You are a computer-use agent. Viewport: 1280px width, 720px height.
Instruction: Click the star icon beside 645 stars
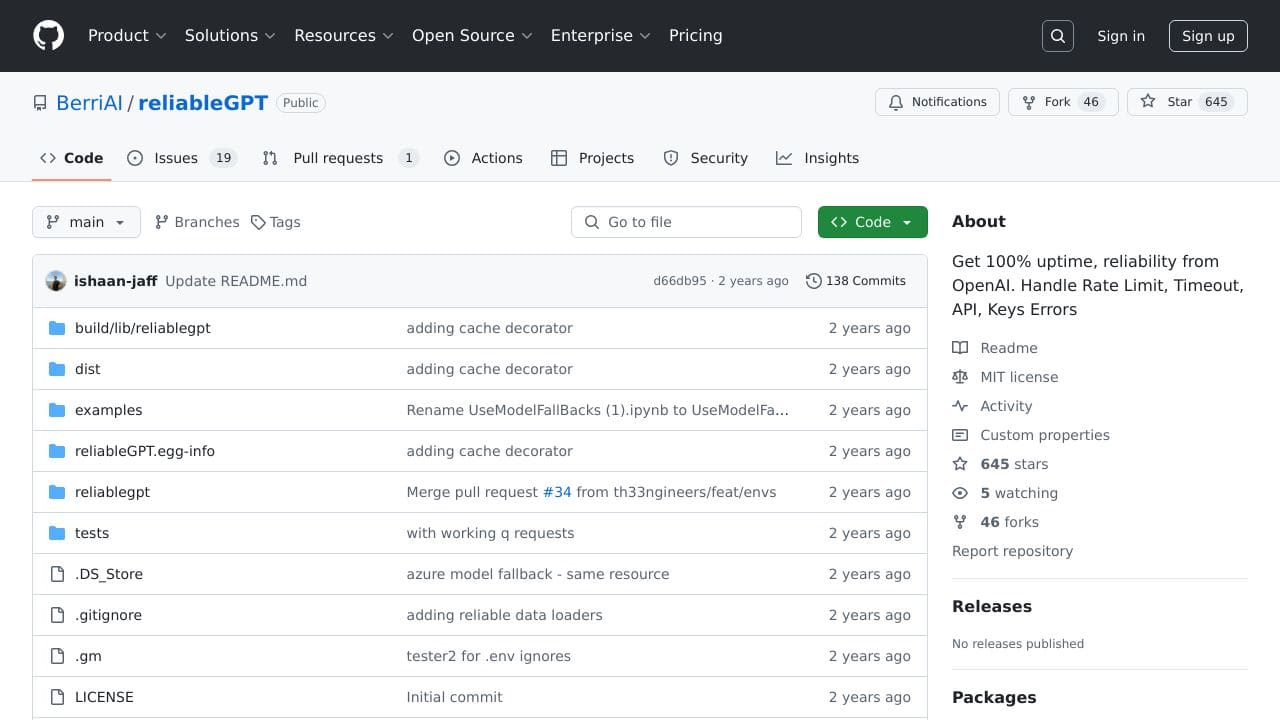tap(960, 464)
